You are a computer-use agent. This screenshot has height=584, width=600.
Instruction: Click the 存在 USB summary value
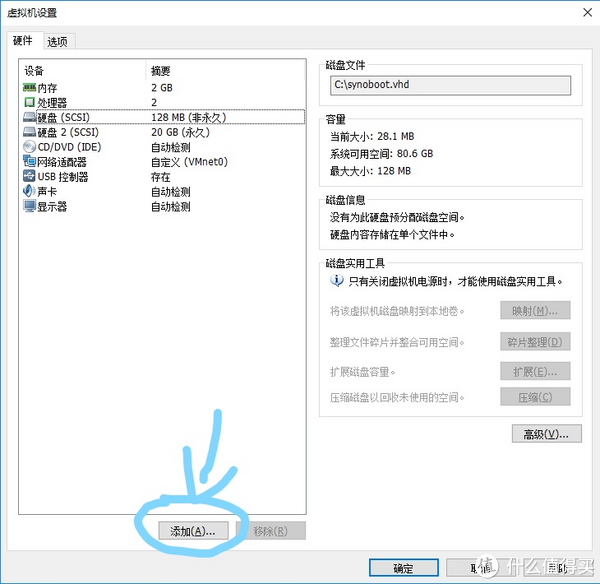tap(161, 177)
